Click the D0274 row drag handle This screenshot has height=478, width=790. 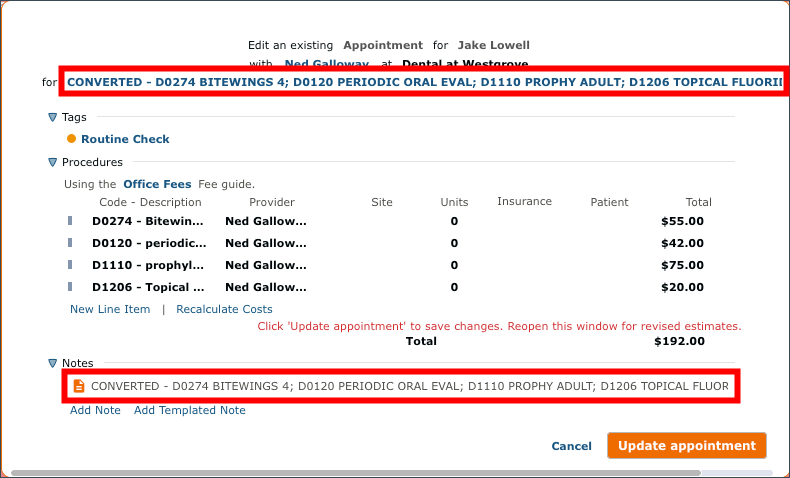[x=70, y=221]
